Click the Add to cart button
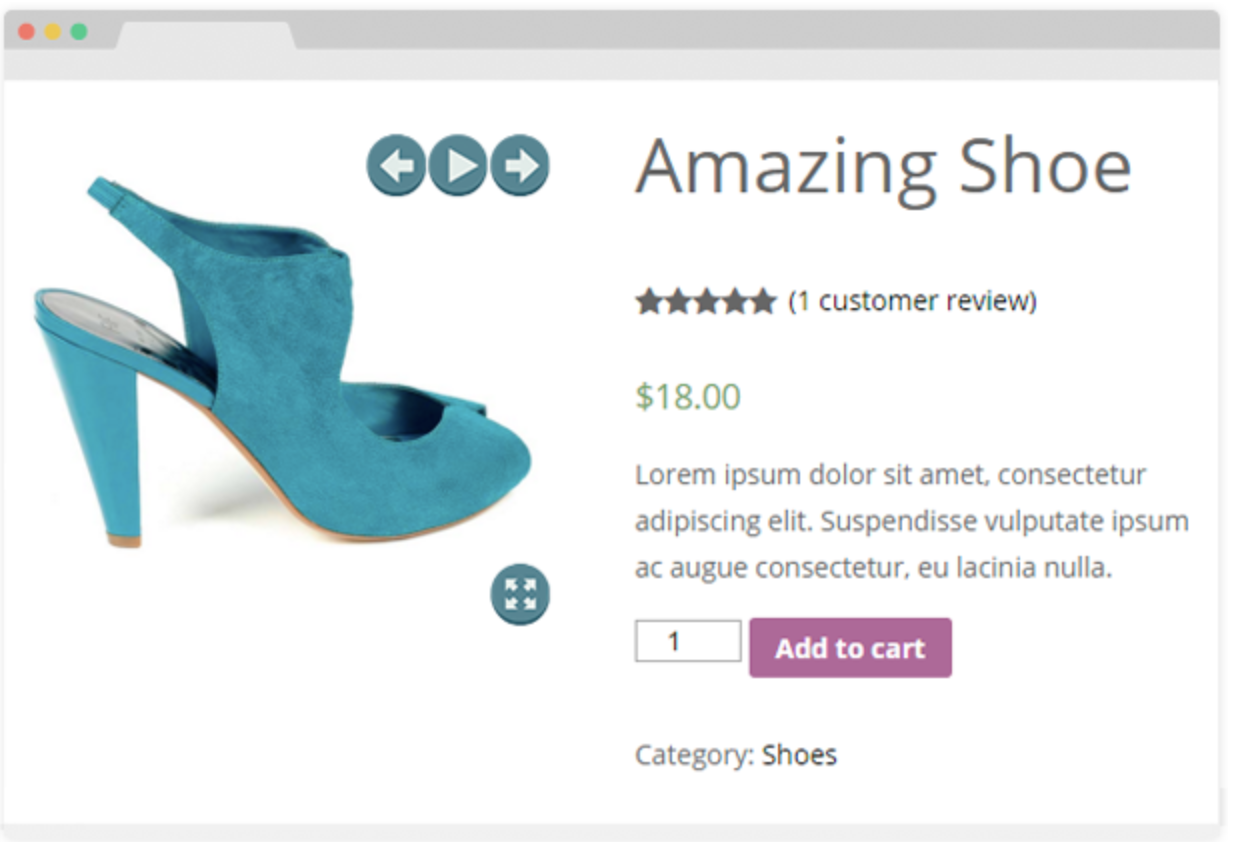This screenshot has width=1234, height=842. pyautogui.click(x=850, y=648)
